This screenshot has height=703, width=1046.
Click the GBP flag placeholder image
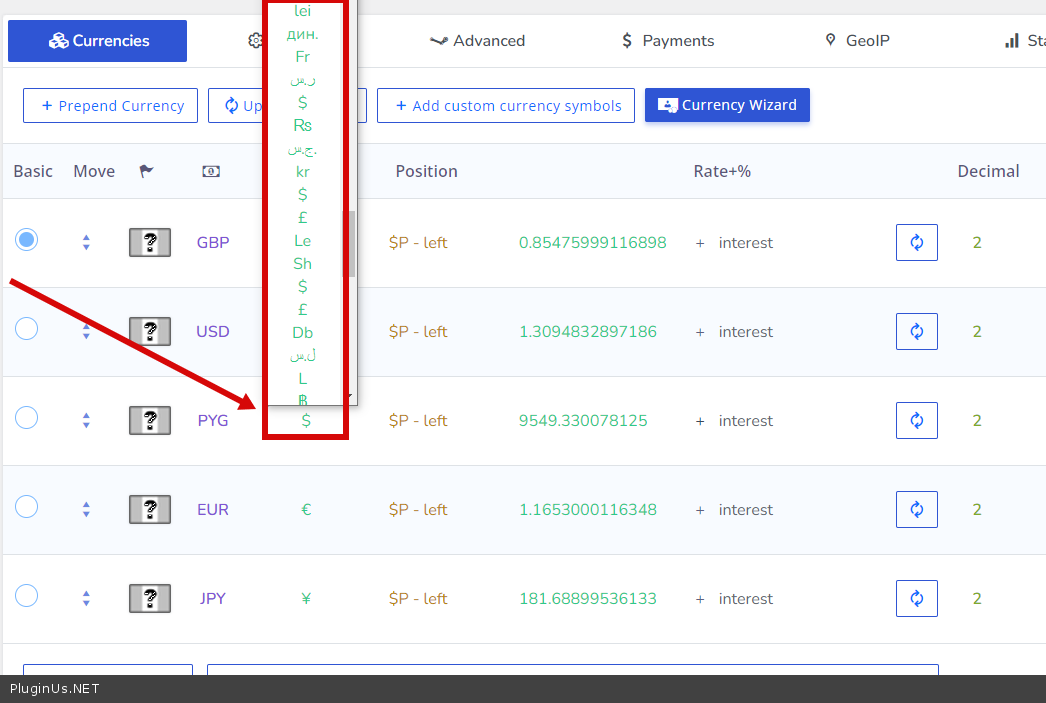tap(150, 242)
